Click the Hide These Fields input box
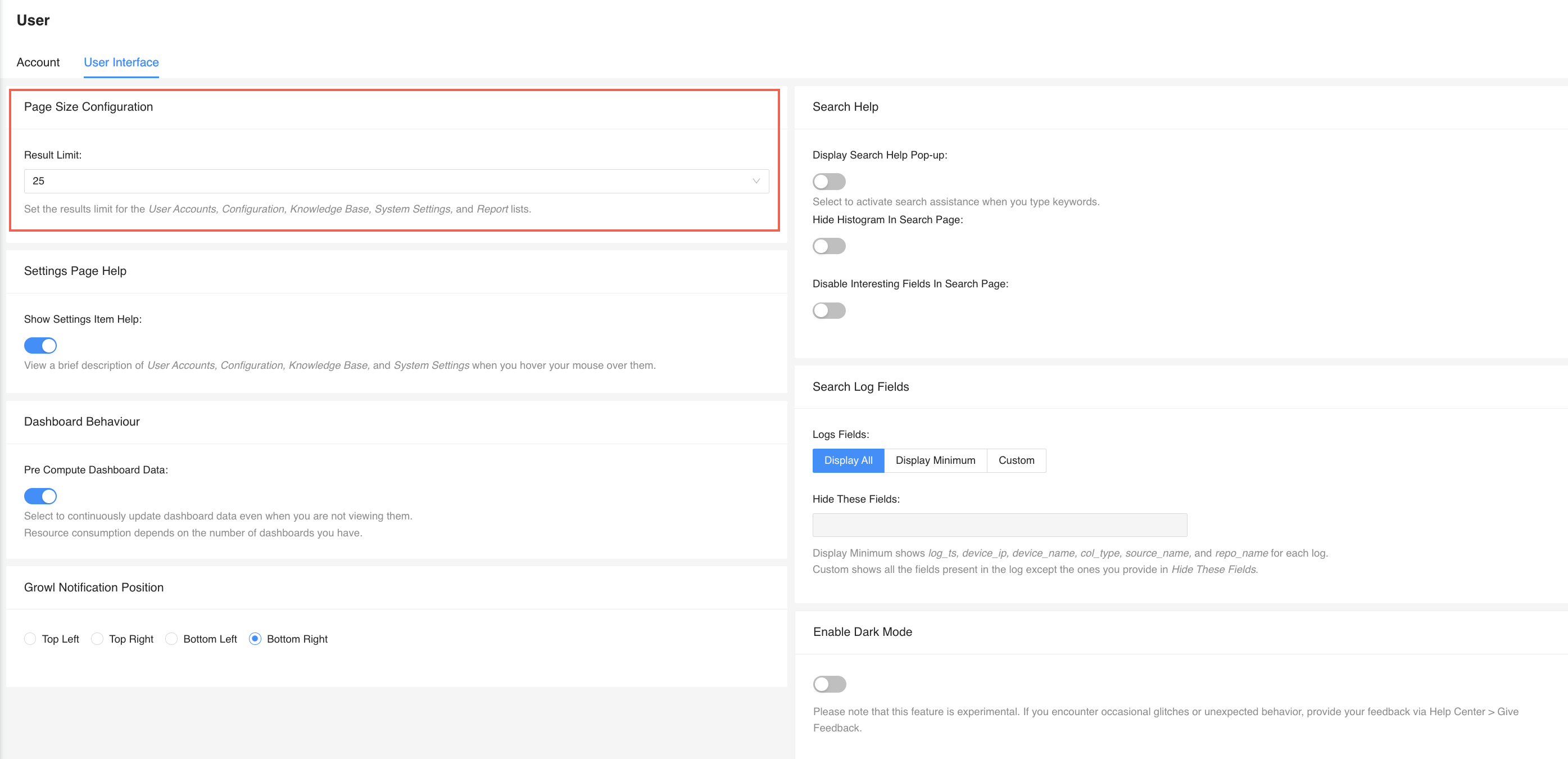Viewport: 1568px width, 759px height. click(x=999, y=525)
